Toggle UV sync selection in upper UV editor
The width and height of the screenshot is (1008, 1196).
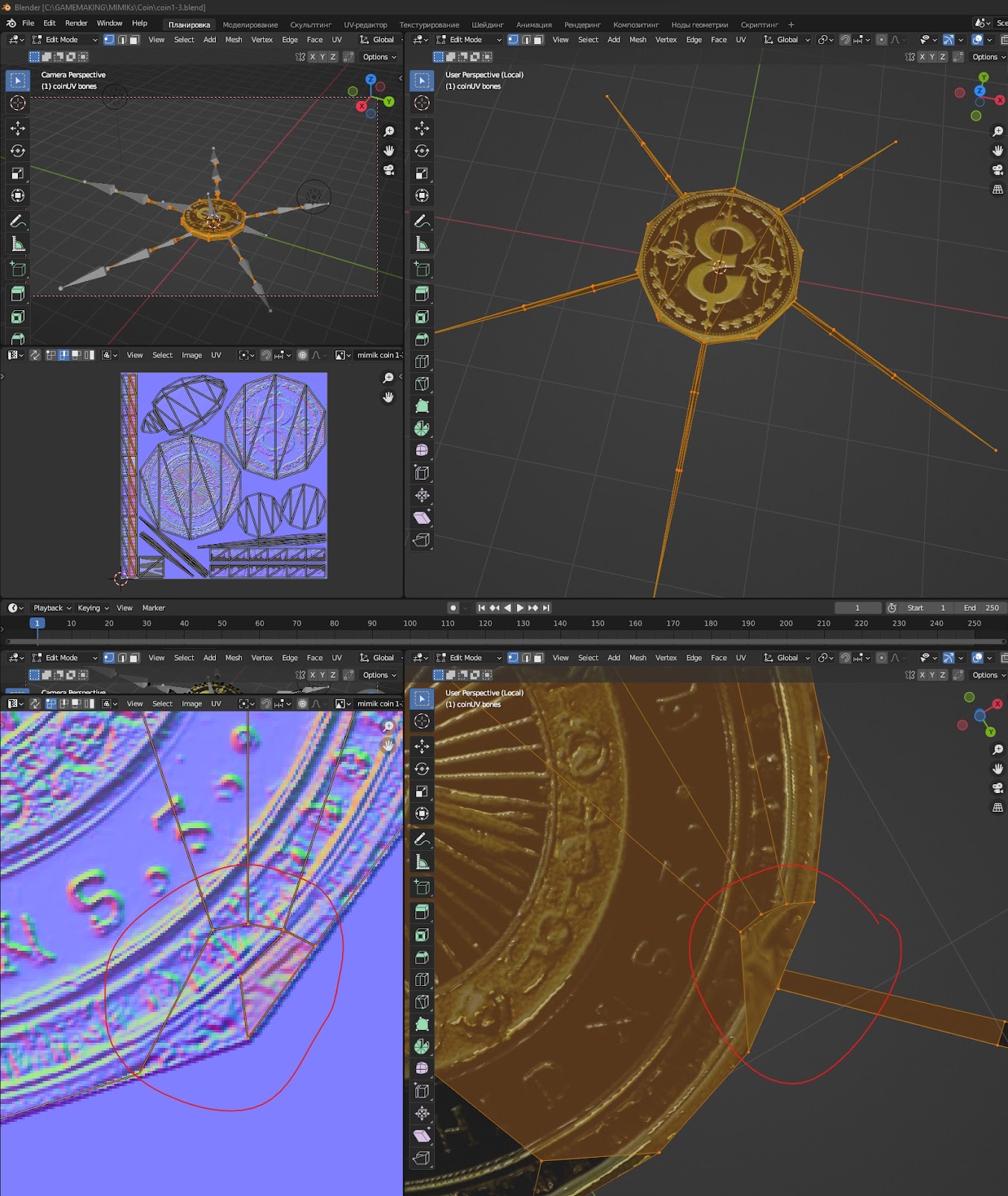35,355
